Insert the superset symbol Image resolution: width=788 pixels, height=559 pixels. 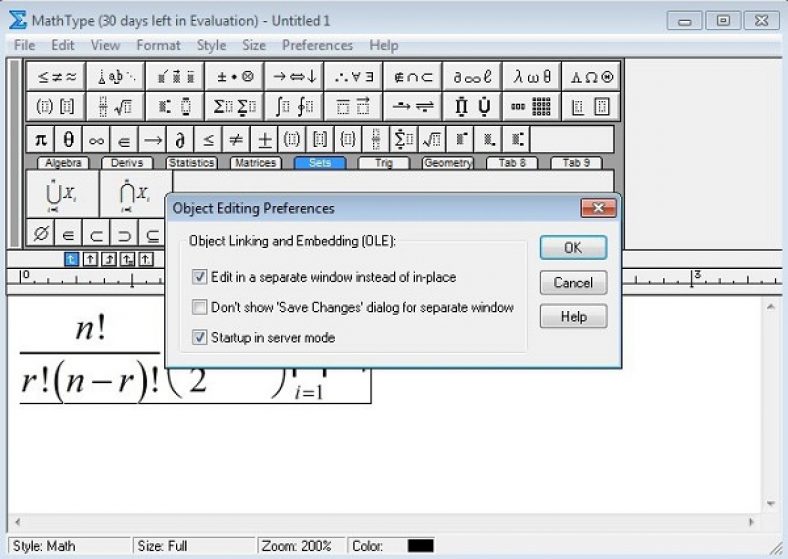click(125, 233)
